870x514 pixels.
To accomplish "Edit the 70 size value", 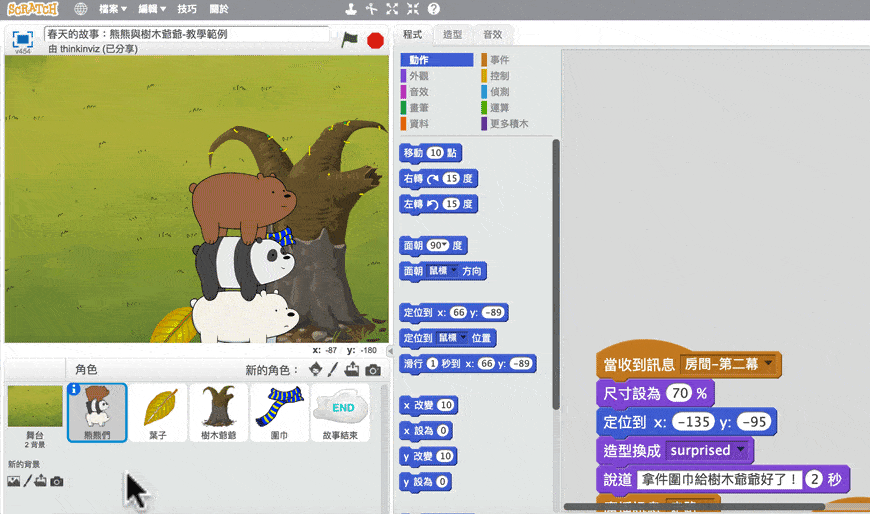I will (x=680, y=394).
